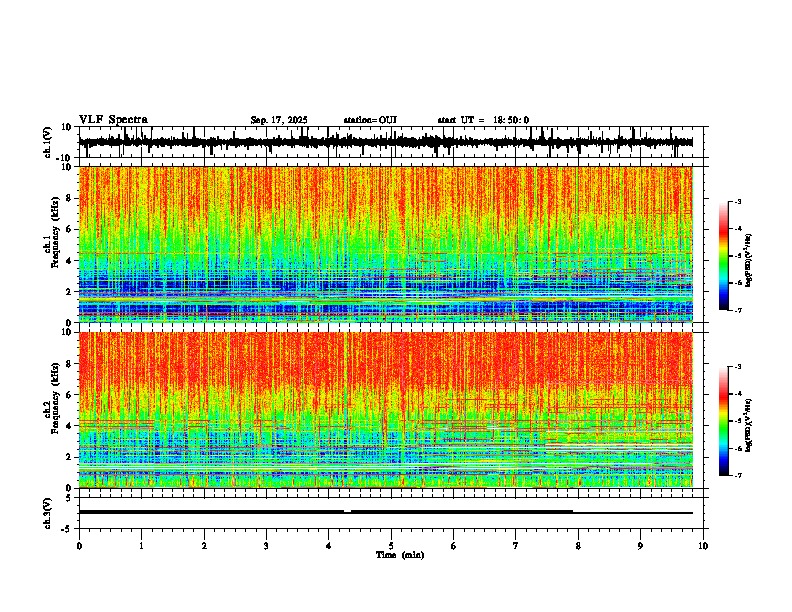The image size is (792, 612).
Task: Click time axis tick label '7'
Action: 516,546
